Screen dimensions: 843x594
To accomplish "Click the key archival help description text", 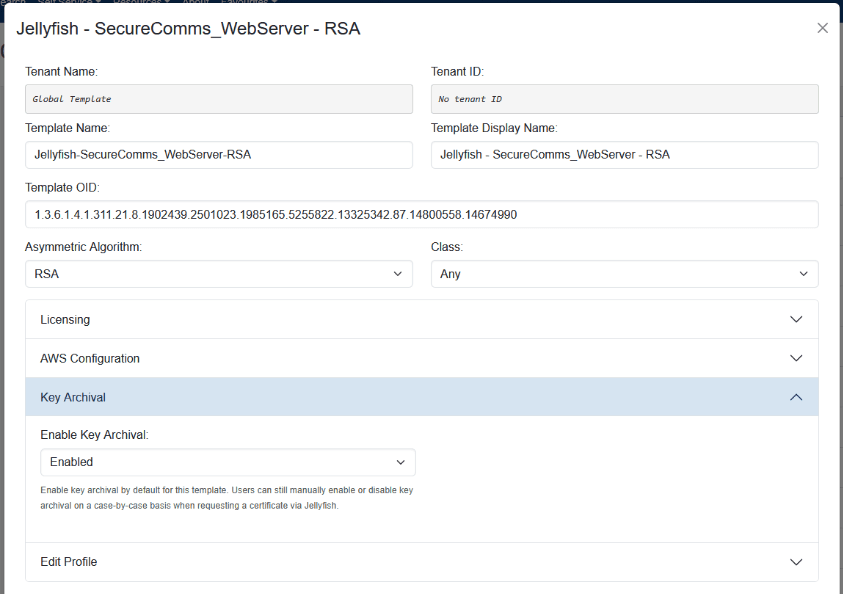I will (x=226, y=498).
